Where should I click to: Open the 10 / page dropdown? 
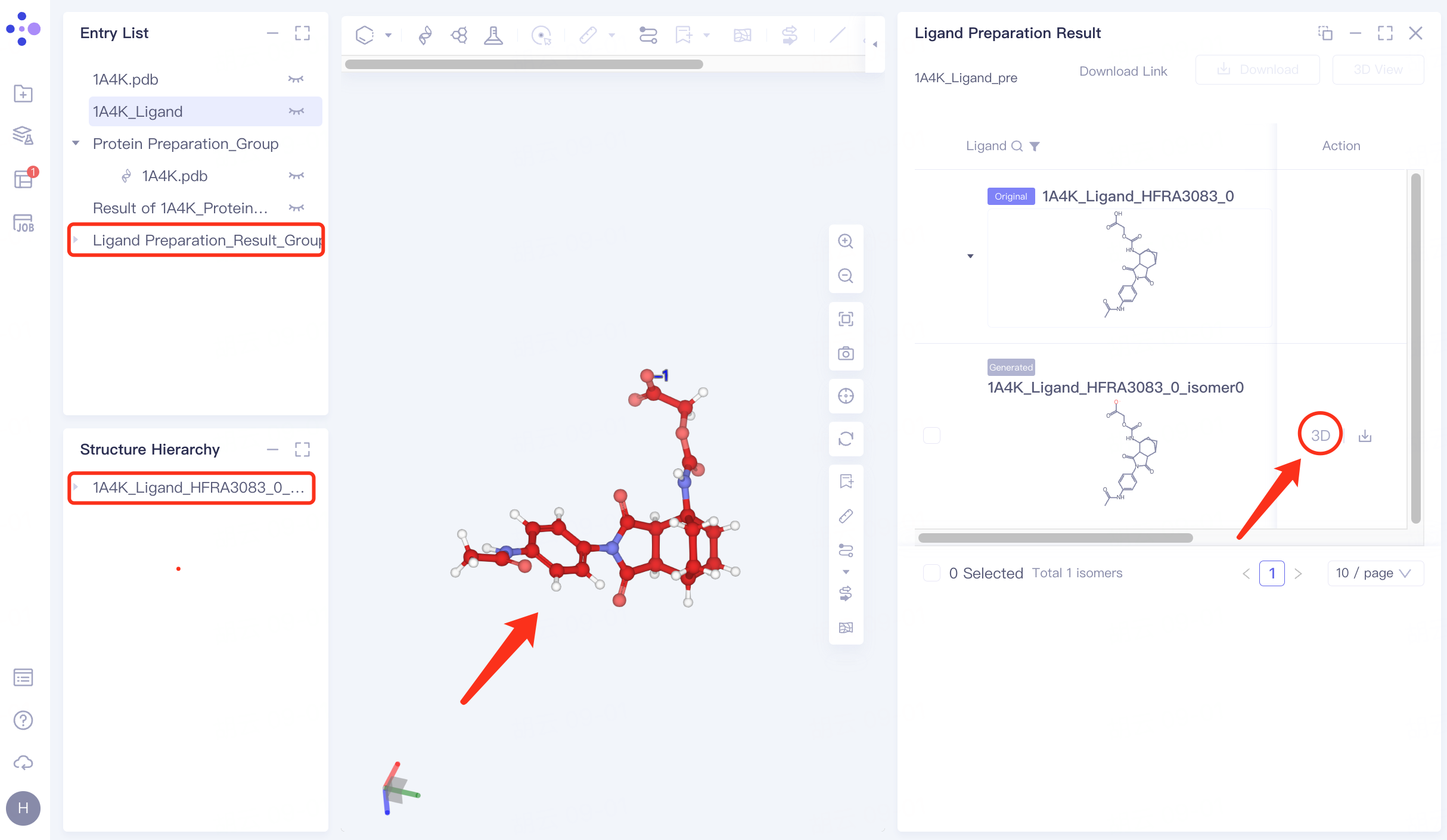pos(1374,573)
